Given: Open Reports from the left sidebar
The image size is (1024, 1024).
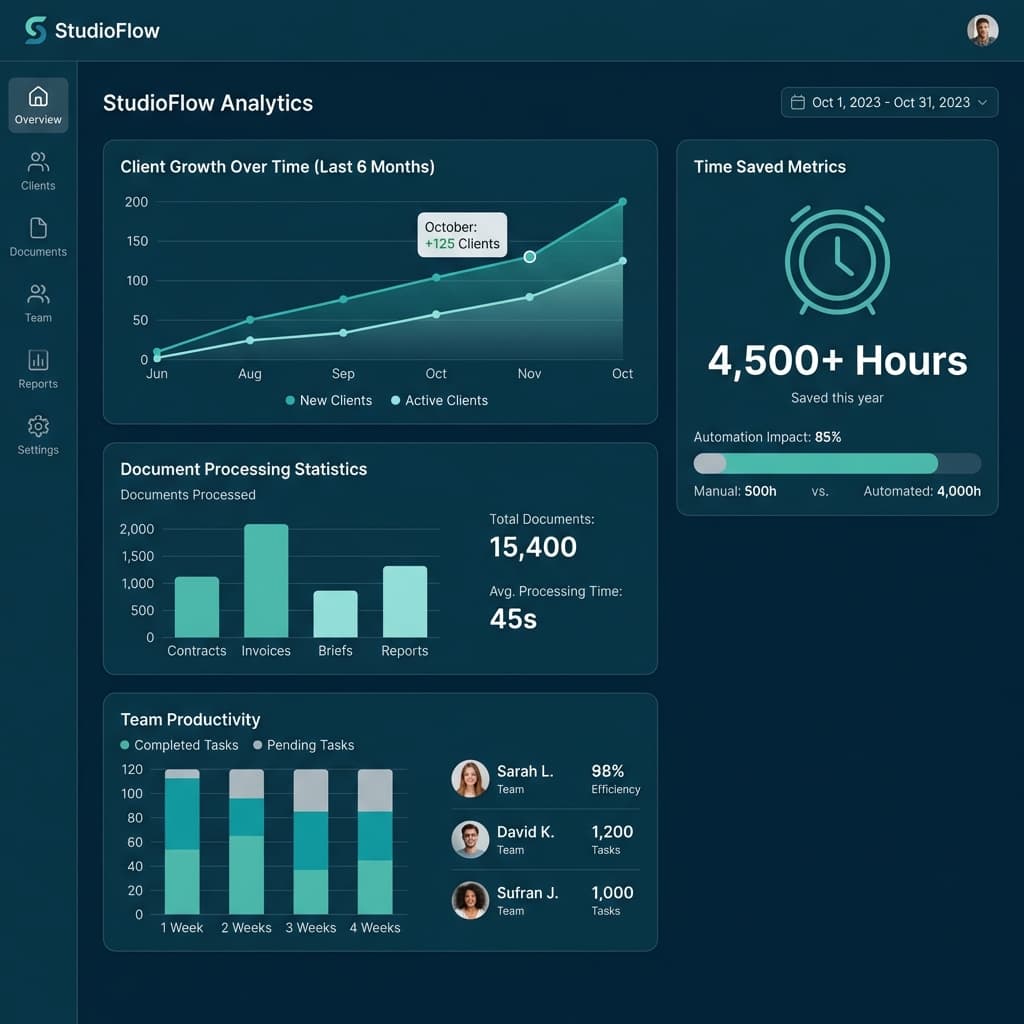Looking at the screenshot, I should coord(37,368).
